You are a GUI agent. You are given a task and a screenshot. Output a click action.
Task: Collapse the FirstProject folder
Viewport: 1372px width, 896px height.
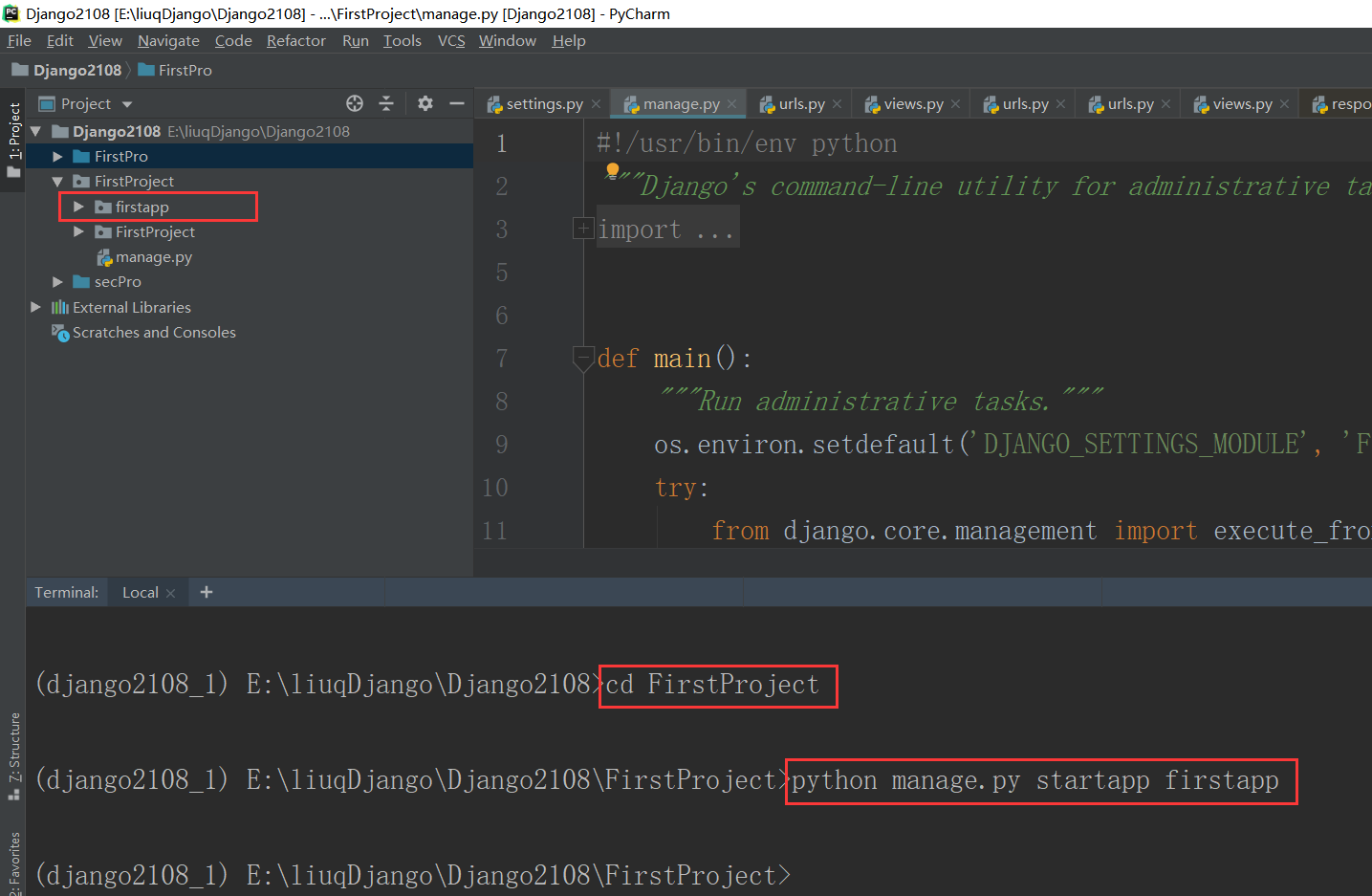[x=57, y=181]
